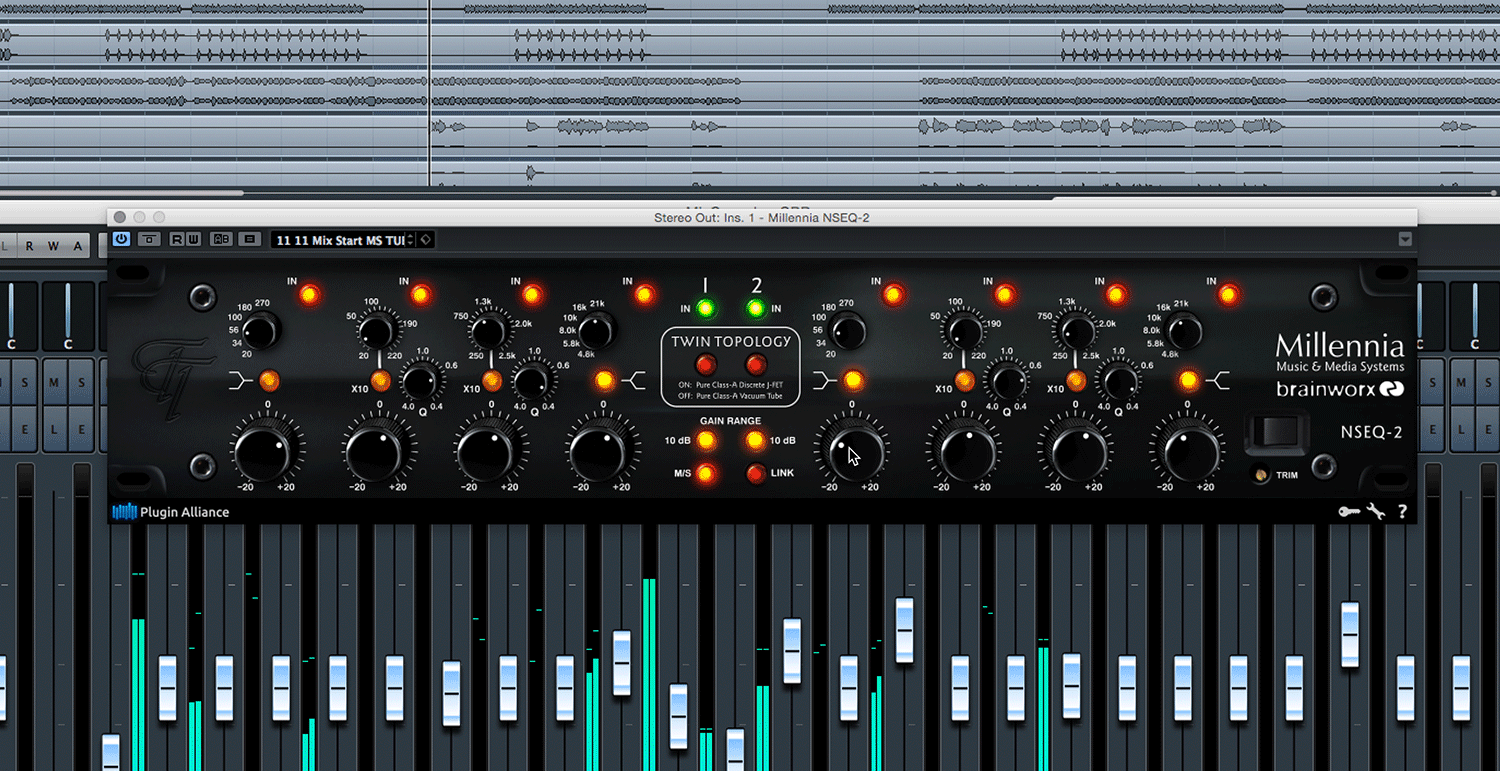Toggle Twin Topology button for channel 1
1500x771 pixels.
pyautogui.click(x=706, y=364)
